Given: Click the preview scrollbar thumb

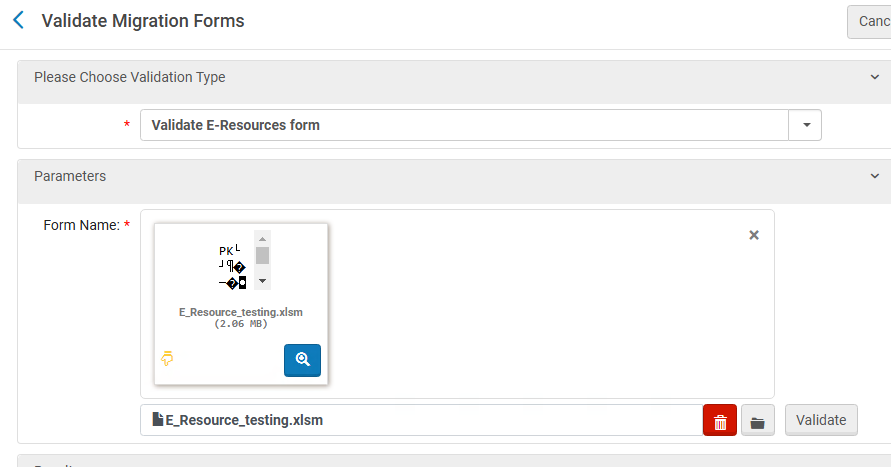Looking at the screenshot, I should click(x=263, y=255).
